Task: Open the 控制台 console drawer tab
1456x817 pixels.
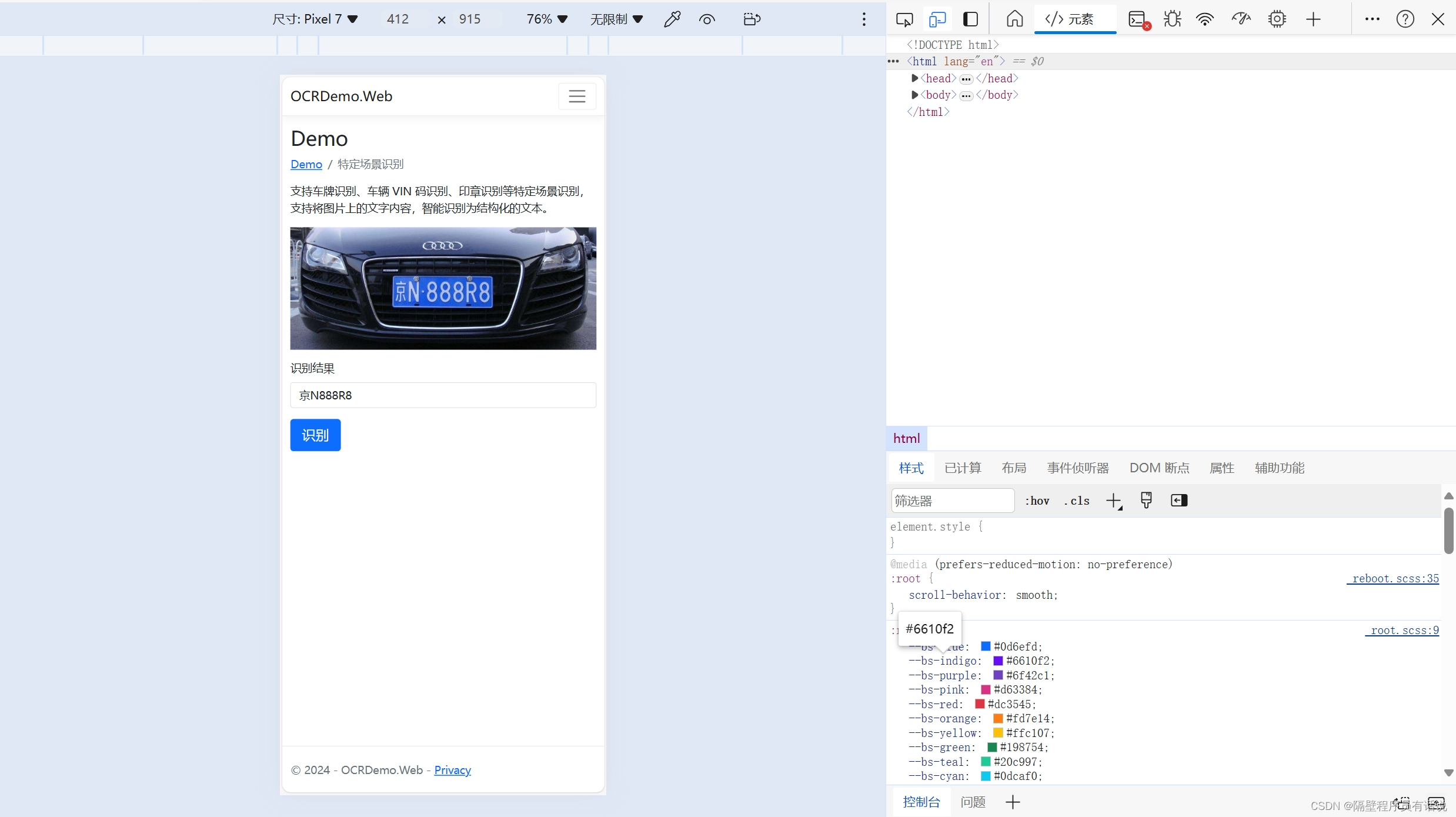Action: click(921, 802)
